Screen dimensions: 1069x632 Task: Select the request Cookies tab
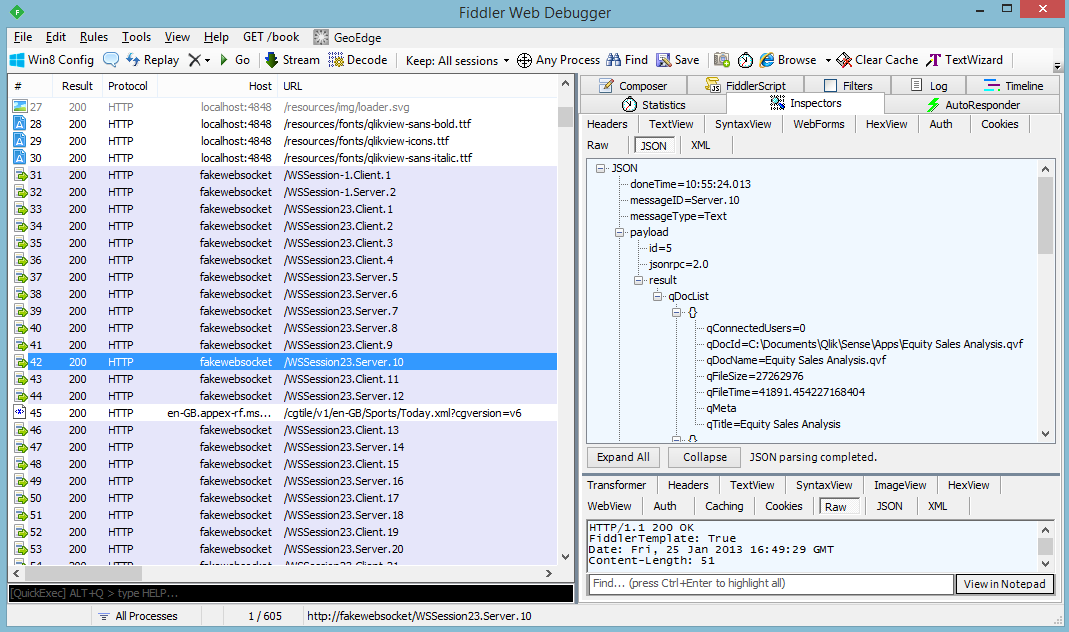pos(999,124)
